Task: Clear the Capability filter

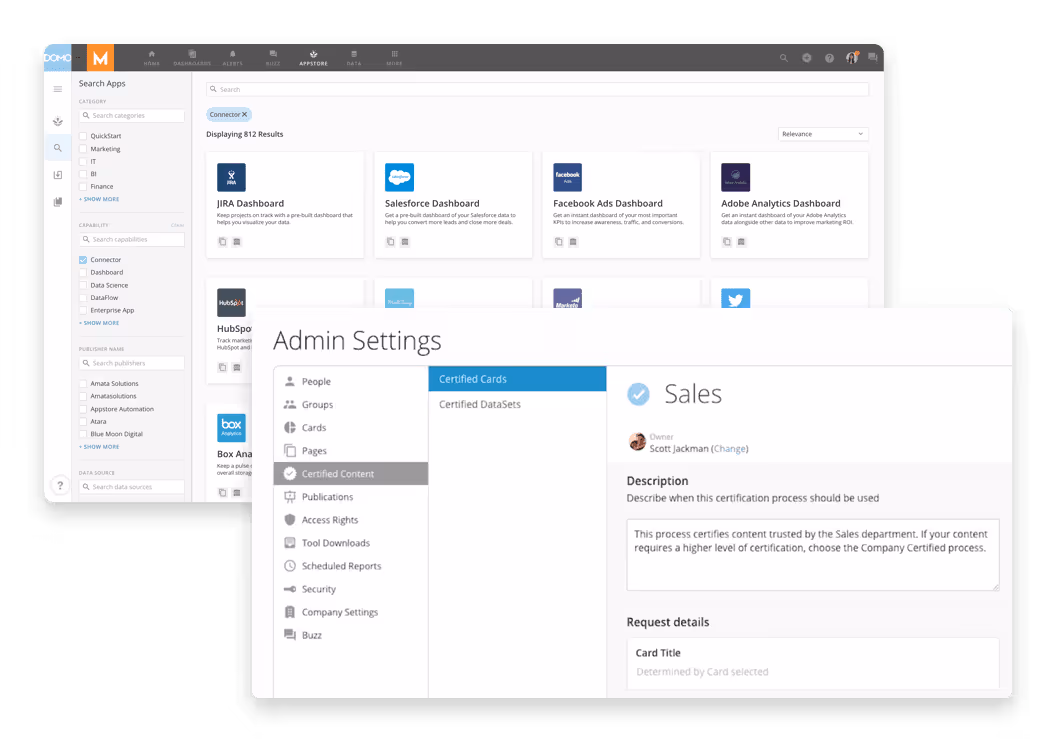Action: [x=177, y=226]
